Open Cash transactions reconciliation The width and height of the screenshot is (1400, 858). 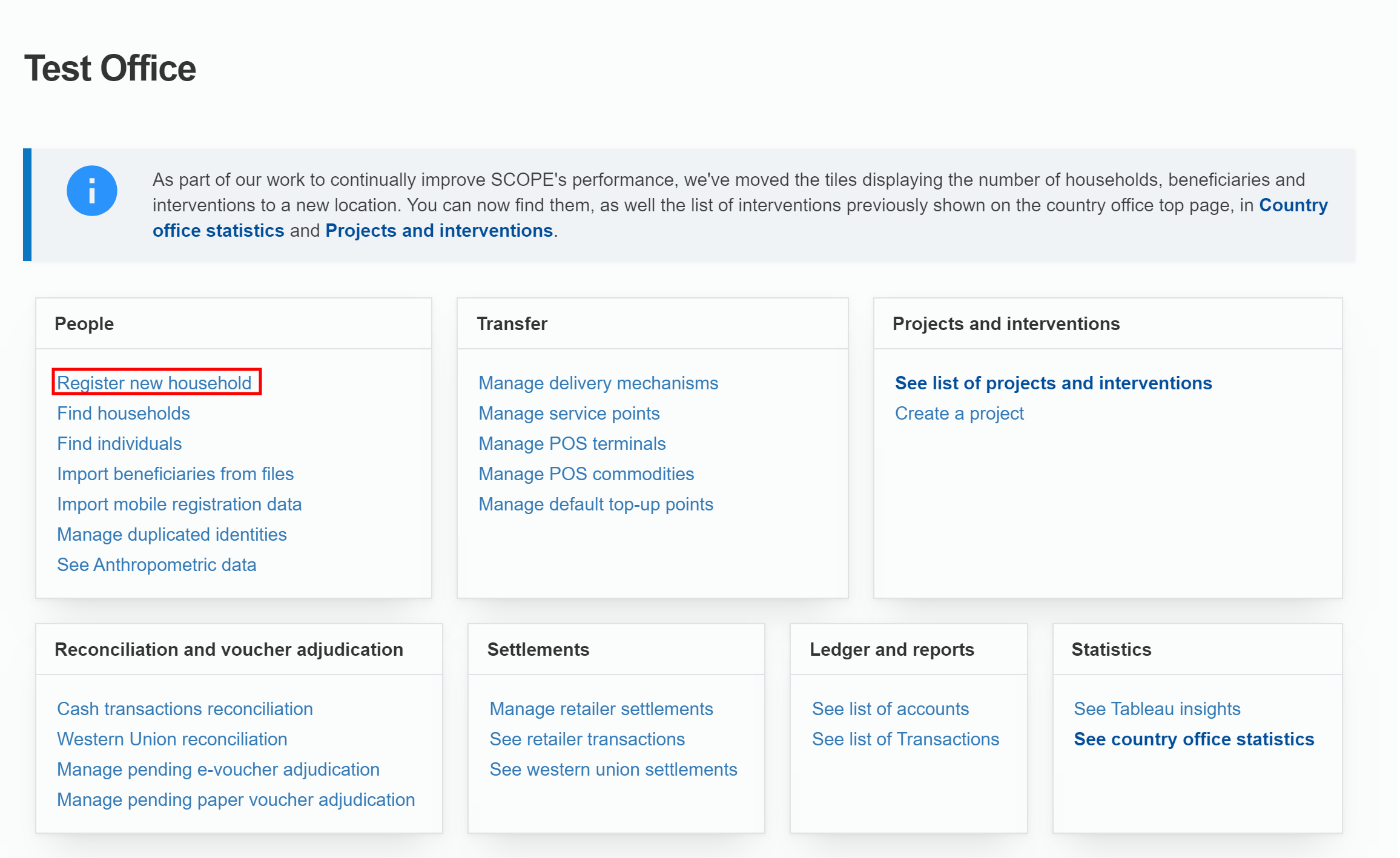(185, 708)
